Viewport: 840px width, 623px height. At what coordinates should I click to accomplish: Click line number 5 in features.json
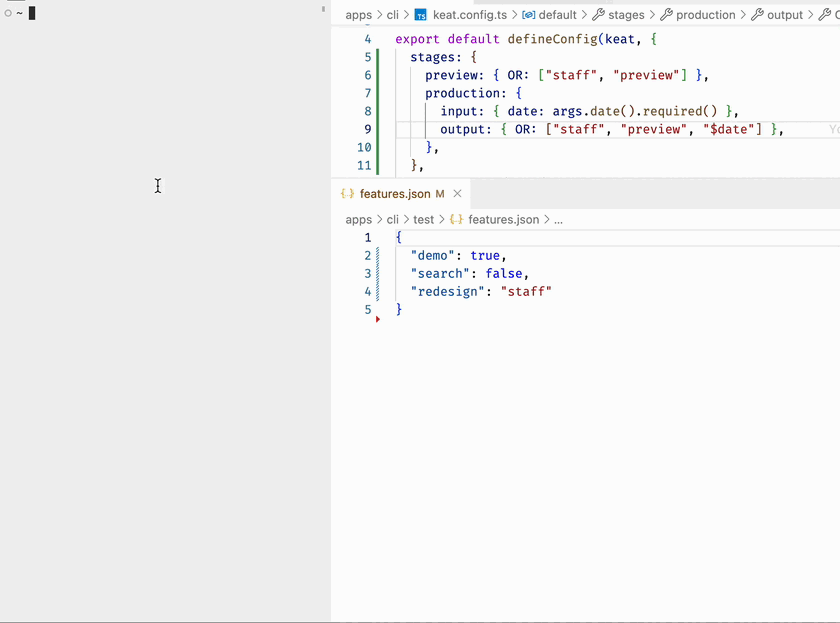pyautogui.click(x=368, y=309)
